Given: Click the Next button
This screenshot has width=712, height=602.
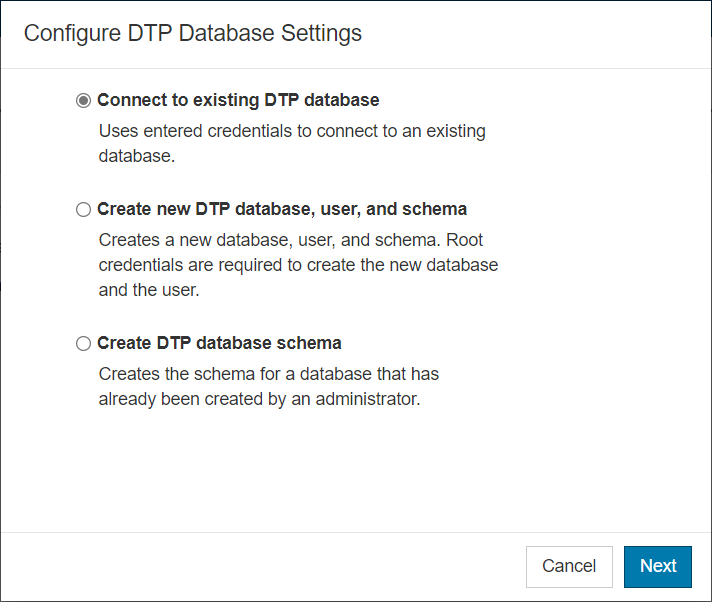Looking at the screenshot, I should [x=658, y=567].
